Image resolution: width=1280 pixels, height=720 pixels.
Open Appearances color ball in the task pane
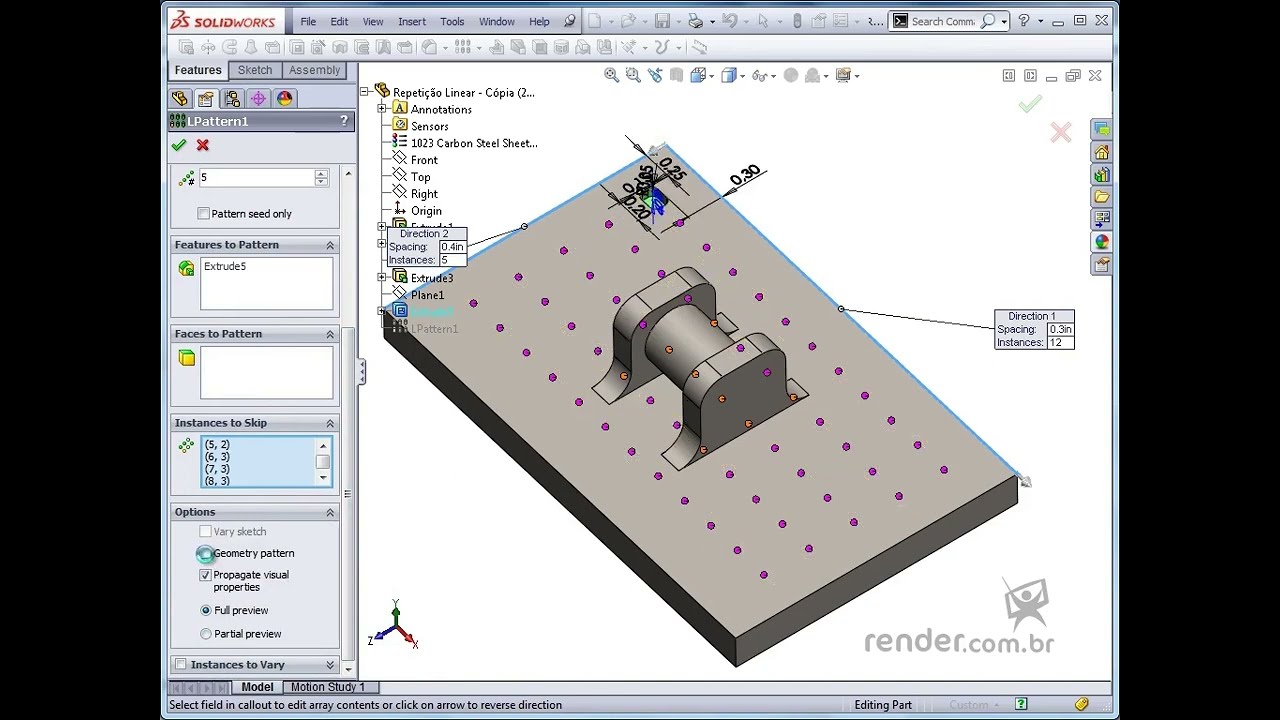point(1101,241)
